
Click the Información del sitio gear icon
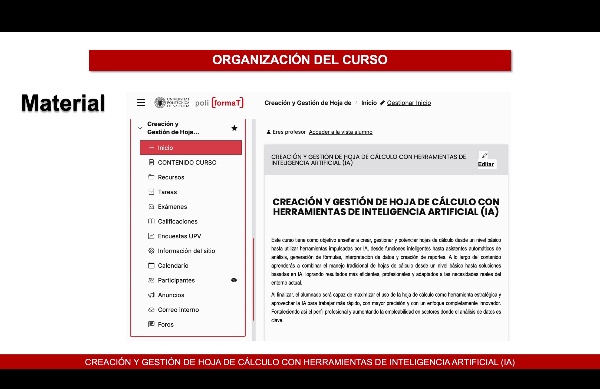(151, 251)
